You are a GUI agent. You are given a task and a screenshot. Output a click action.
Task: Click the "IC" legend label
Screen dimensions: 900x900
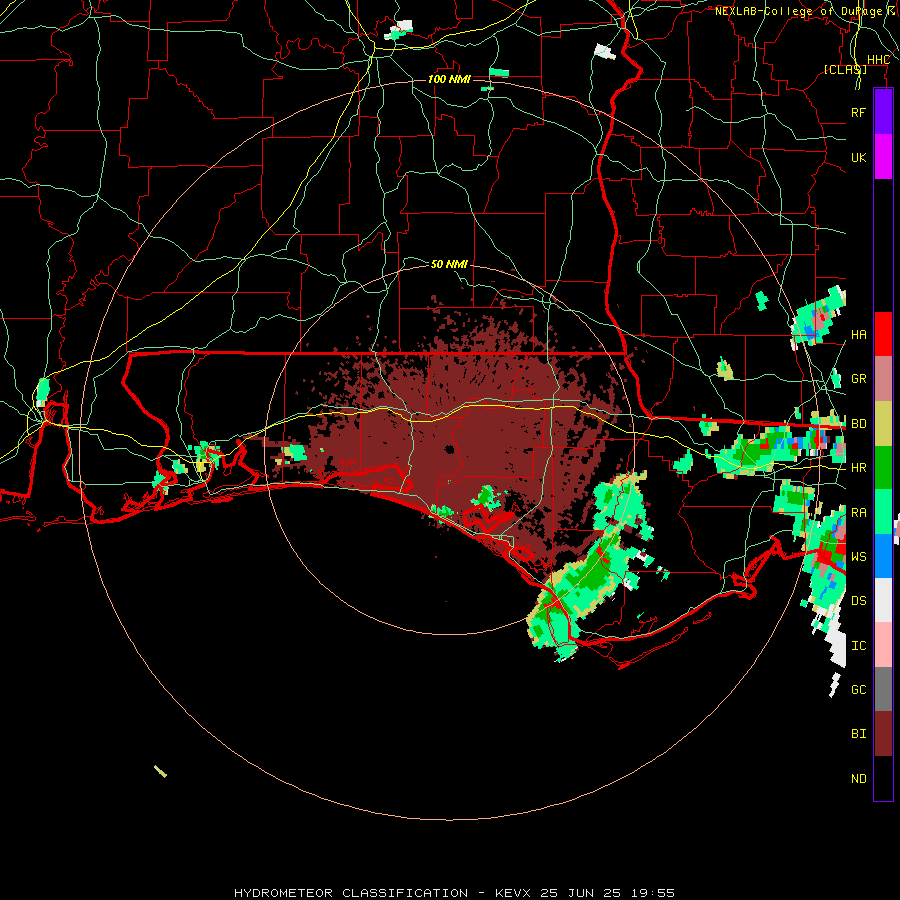pos(858,646)
